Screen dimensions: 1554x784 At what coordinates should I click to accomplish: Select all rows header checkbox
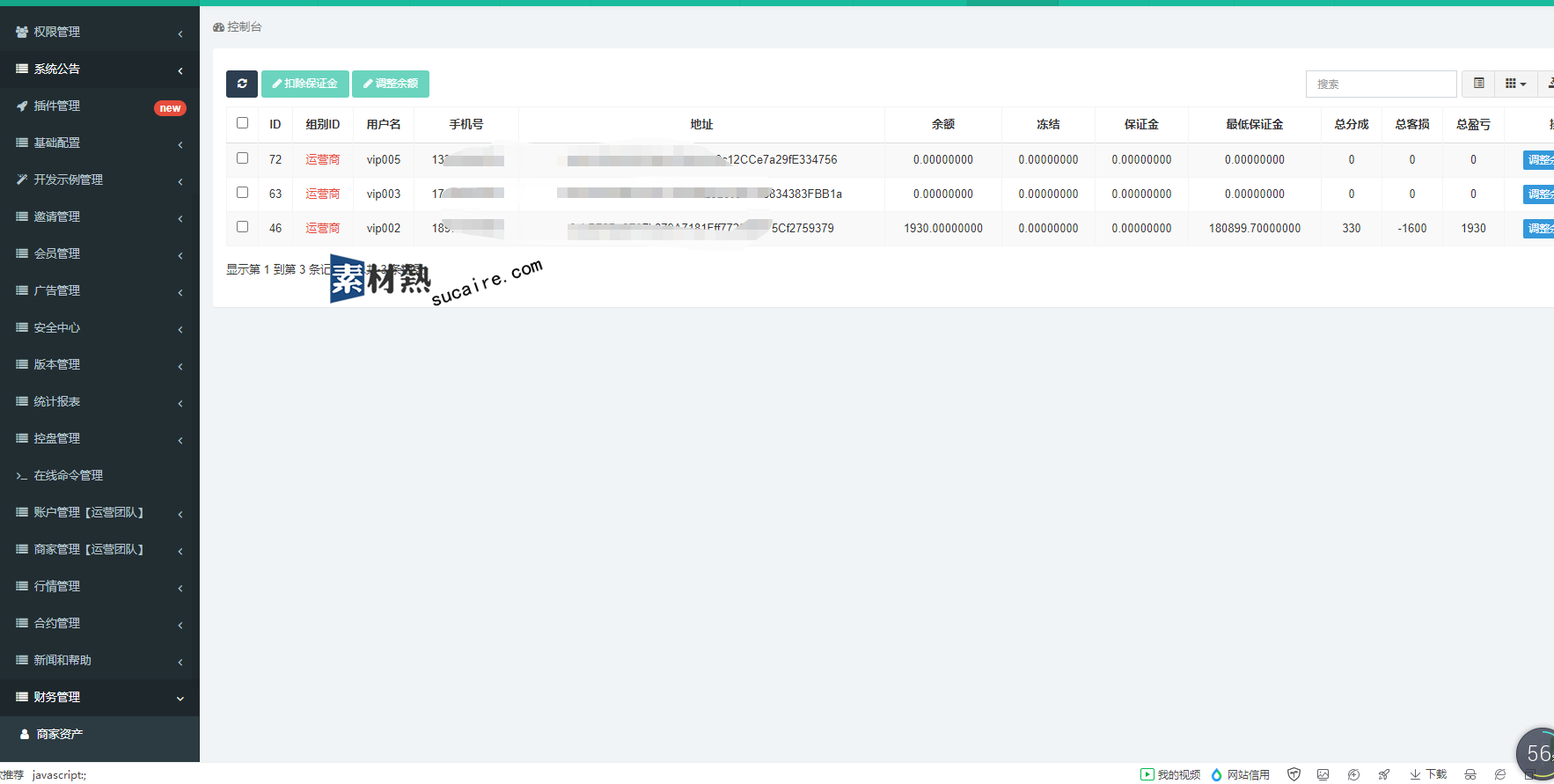[242, 123]
